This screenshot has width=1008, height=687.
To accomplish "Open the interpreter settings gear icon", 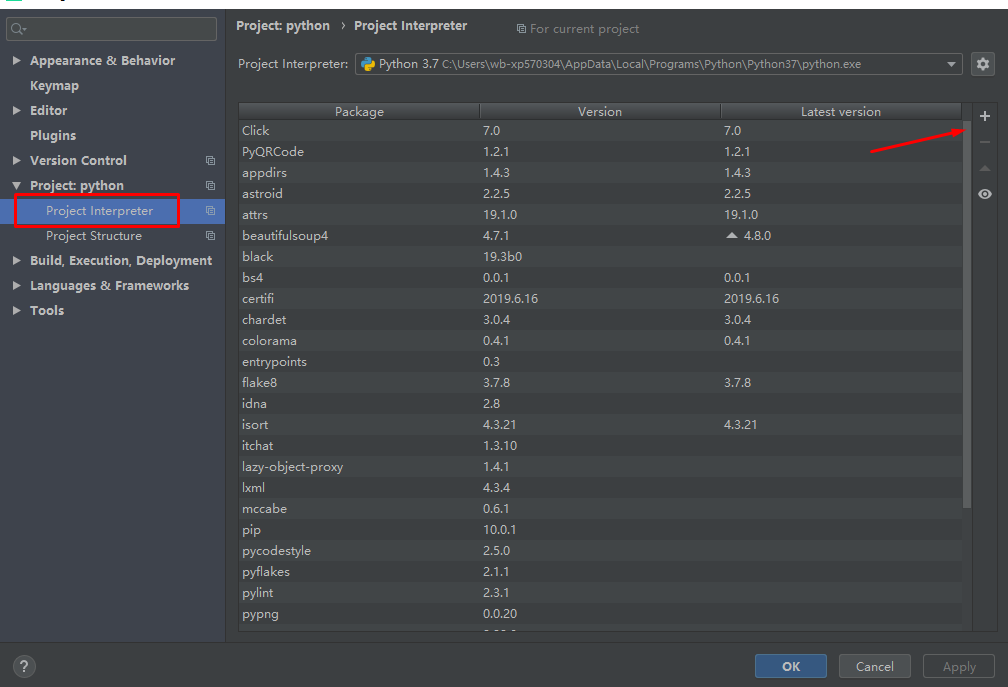I will click(x=982, y=64).
